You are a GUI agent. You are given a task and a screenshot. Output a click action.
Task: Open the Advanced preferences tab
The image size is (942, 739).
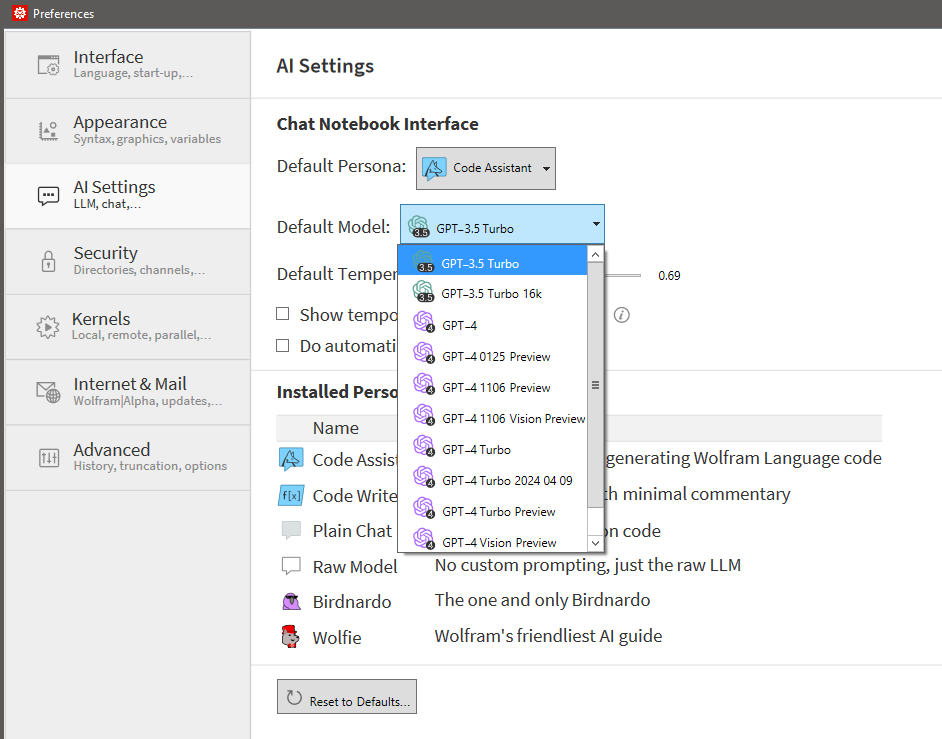pyautogui.click(x=127, y=458)
